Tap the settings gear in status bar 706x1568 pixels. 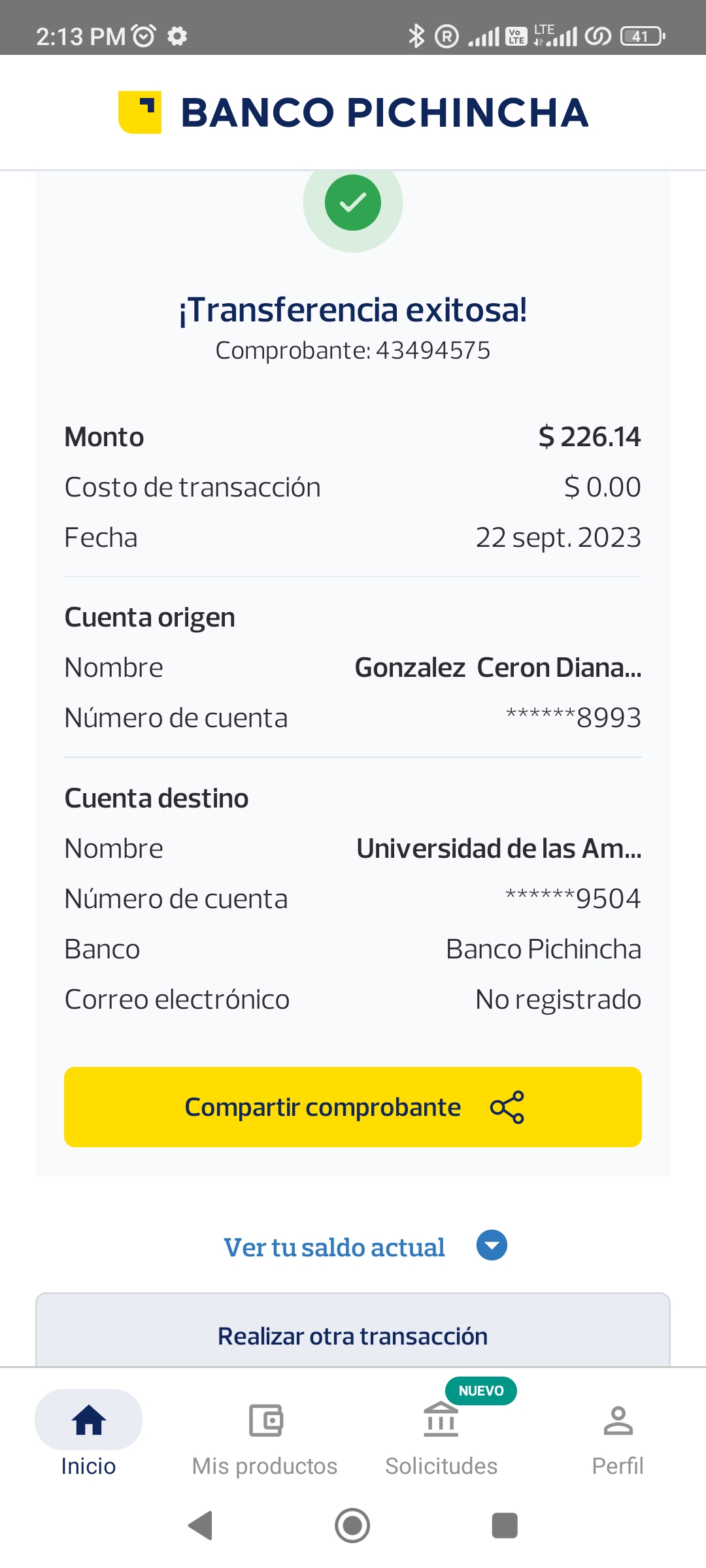[177, 36]
